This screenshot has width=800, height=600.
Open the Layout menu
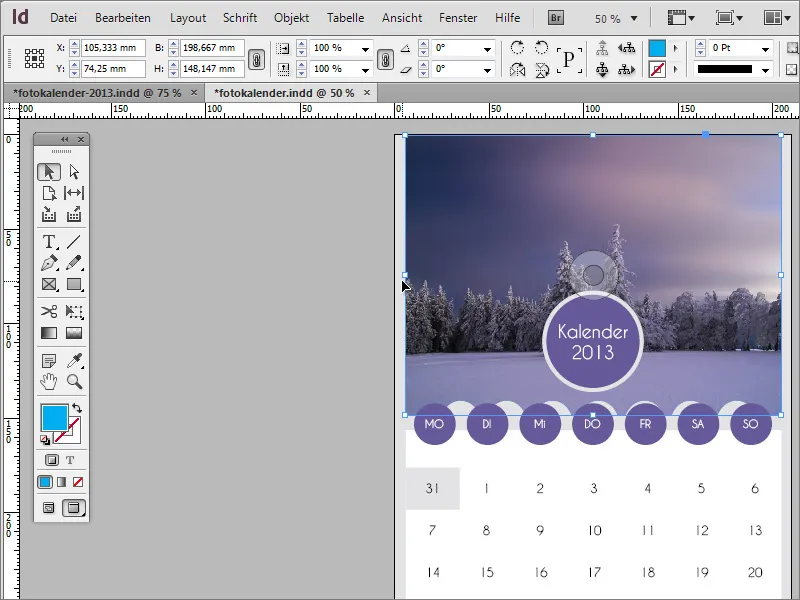(188, 18)
